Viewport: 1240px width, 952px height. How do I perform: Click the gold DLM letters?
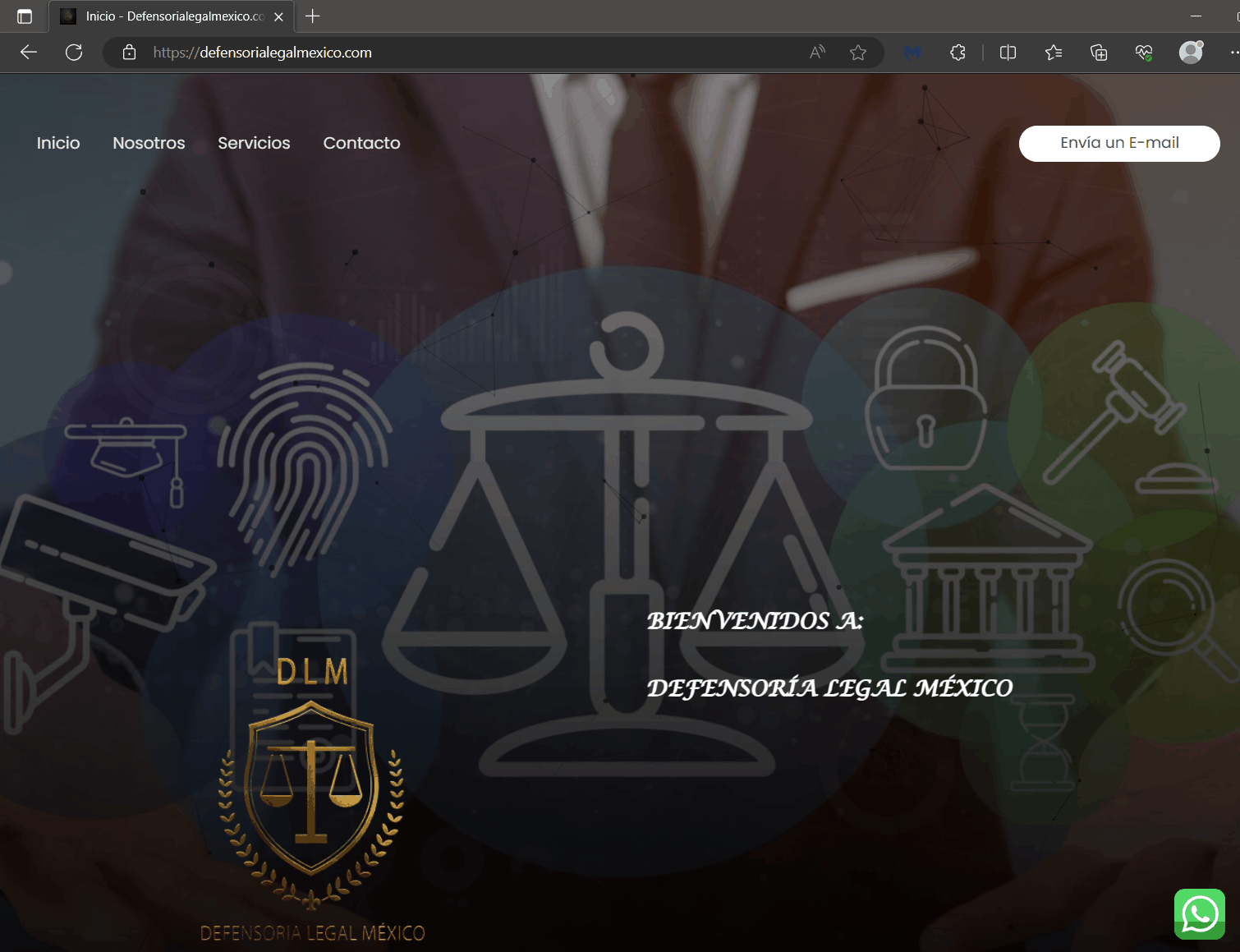[312, 672]
